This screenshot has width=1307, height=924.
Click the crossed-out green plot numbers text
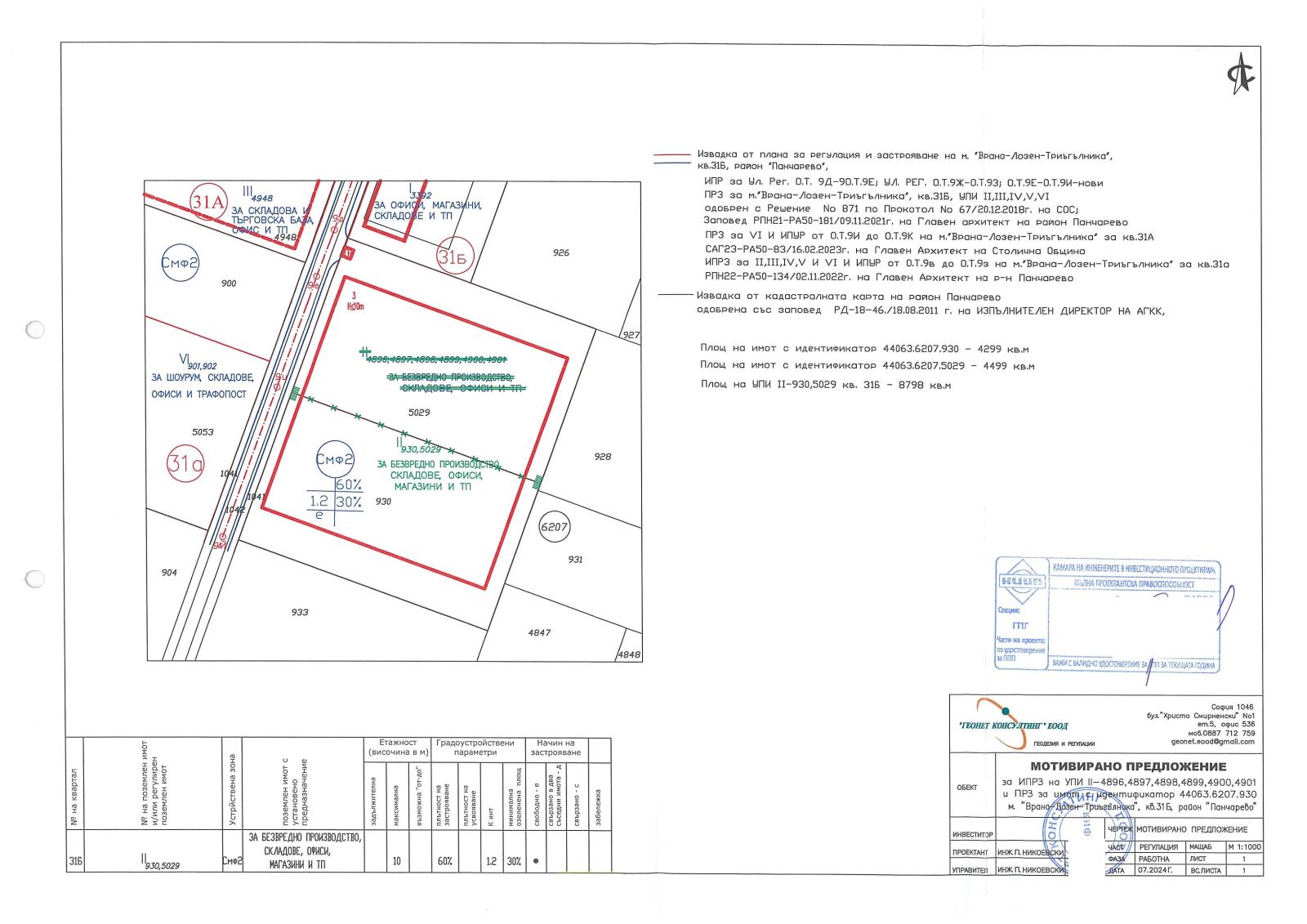[x=437, y=359]
